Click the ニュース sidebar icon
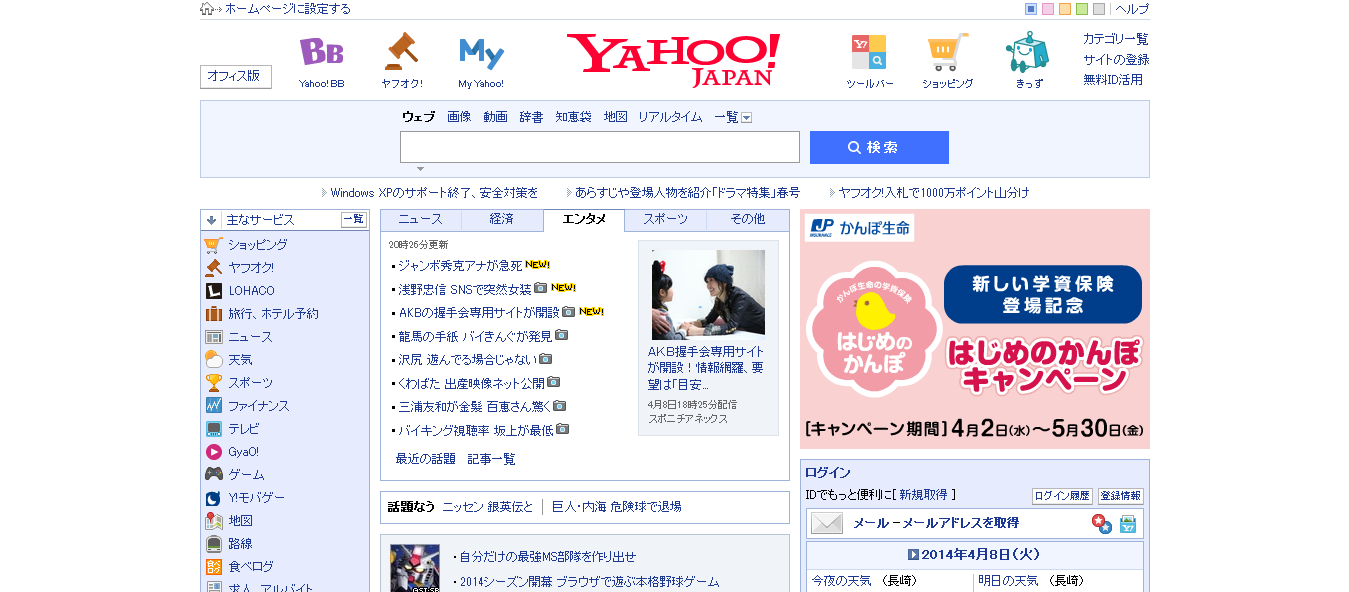The width and height of the screenshot is (1349, 592). 213,337
